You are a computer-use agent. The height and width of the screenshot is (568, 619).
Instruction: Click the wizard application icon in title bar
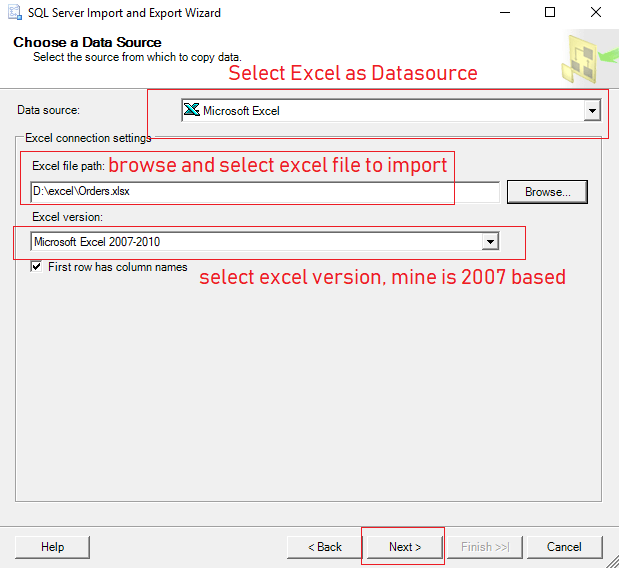point(15,13)
